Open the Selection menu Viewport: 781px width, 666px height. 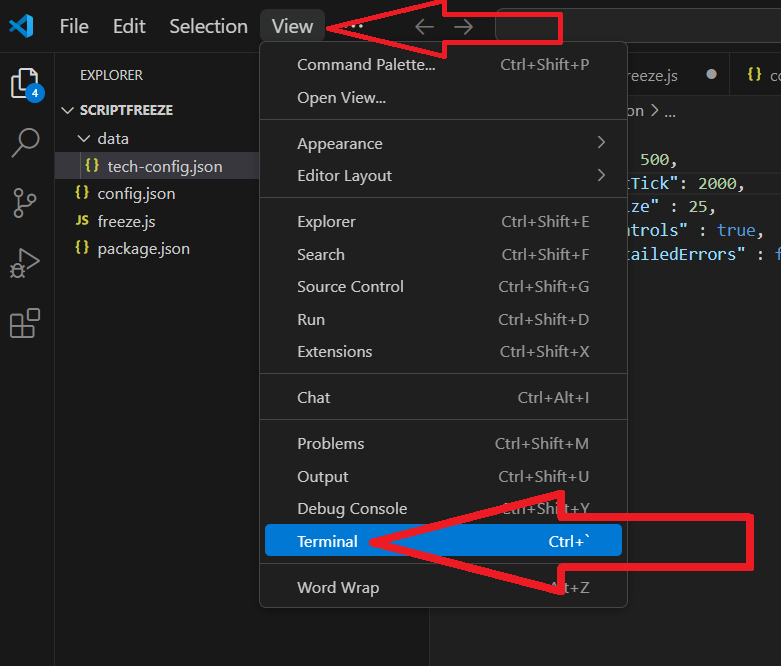pyautogui.click(x=208, y=26)
